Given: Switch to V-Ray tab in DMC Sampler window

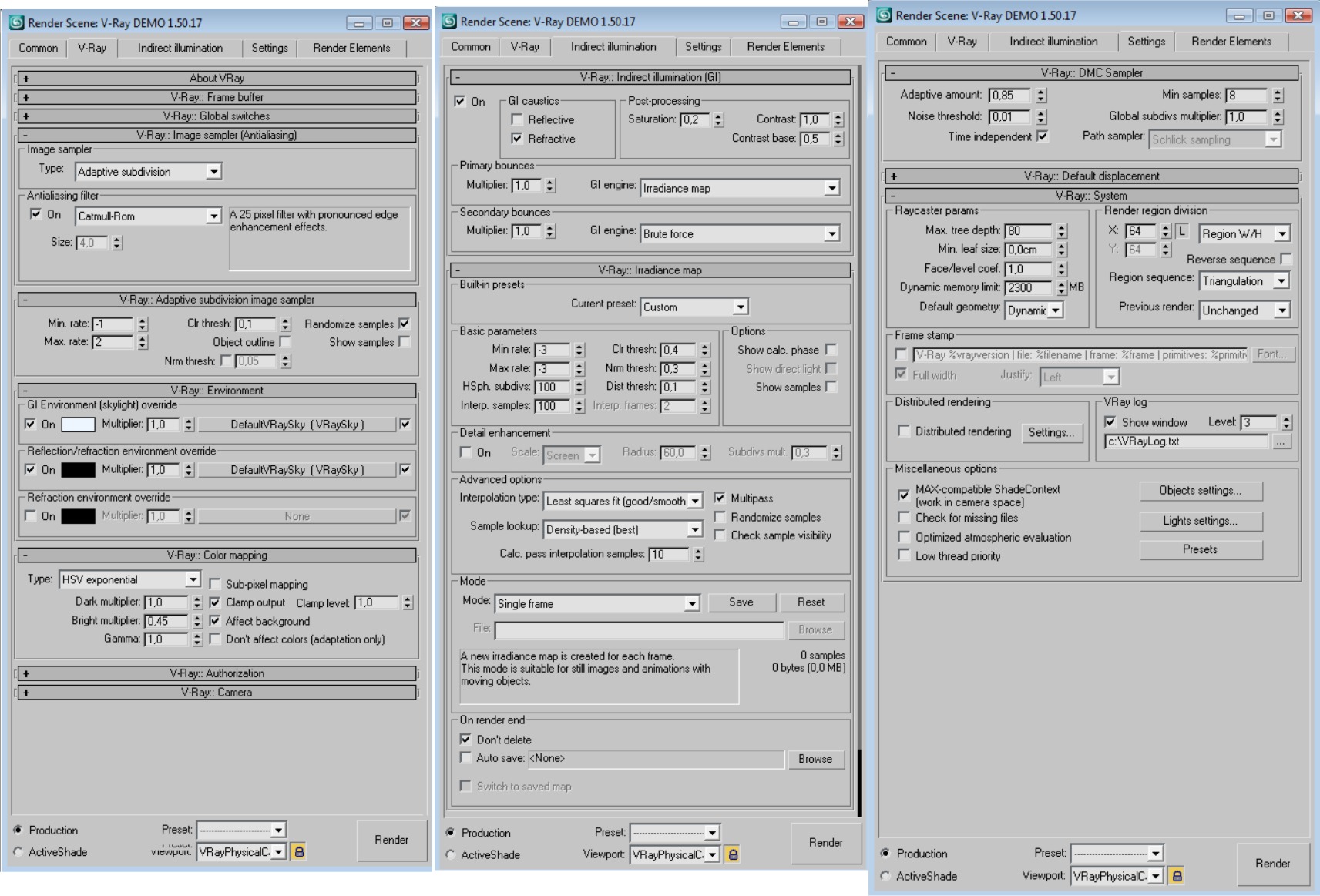Looking at the screenshot, I should 962,42.
